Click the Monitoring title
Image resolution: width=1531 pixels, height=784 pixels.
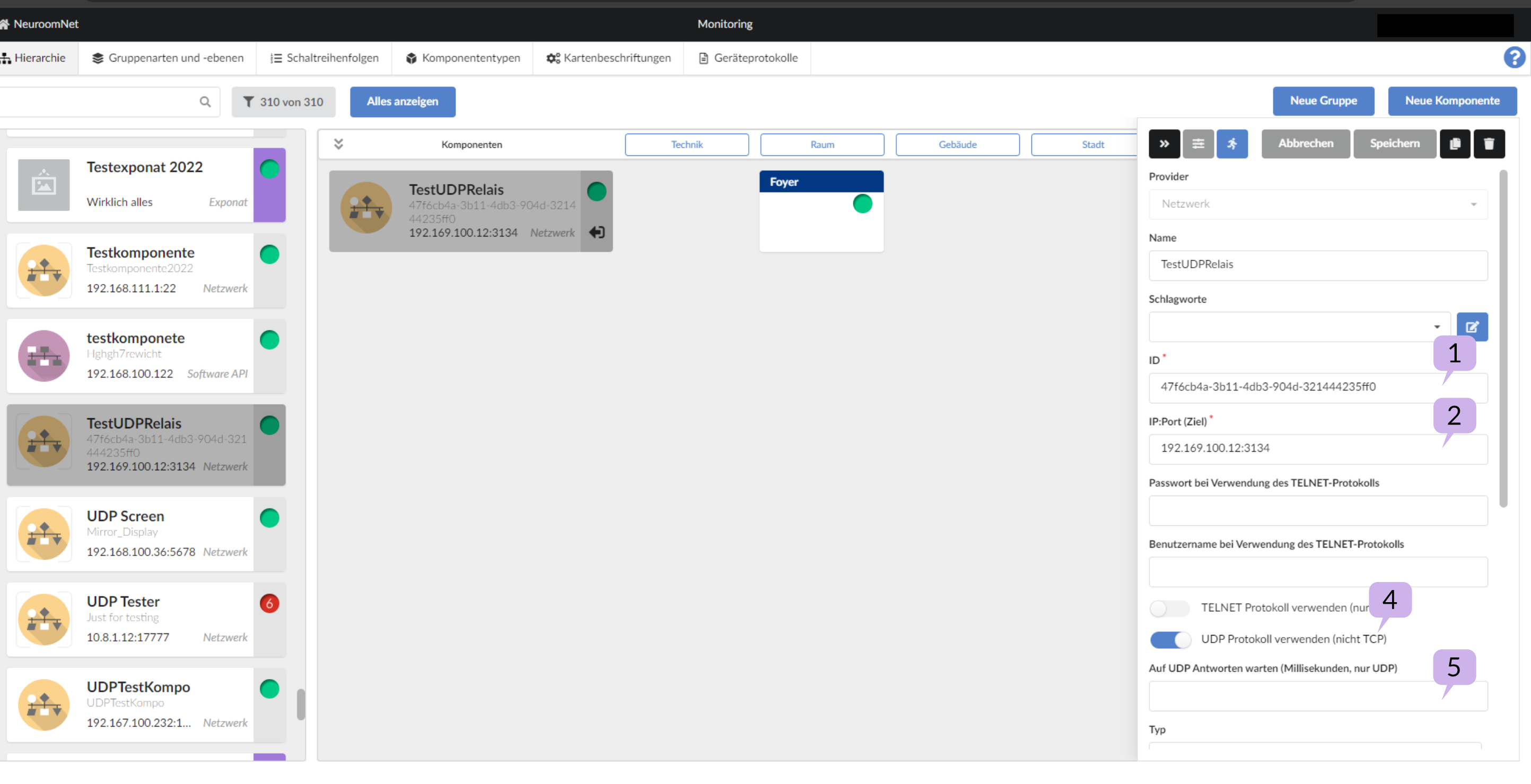click(724, 24)
